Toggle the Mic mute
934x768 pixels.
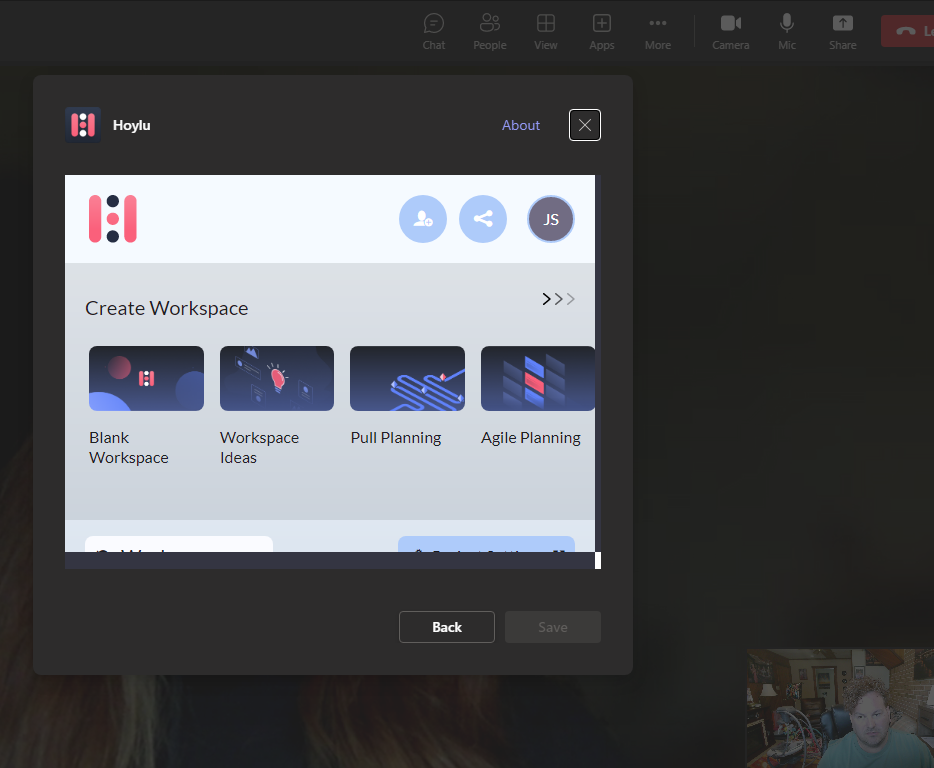pyautogui.click(x=787, y=32)
